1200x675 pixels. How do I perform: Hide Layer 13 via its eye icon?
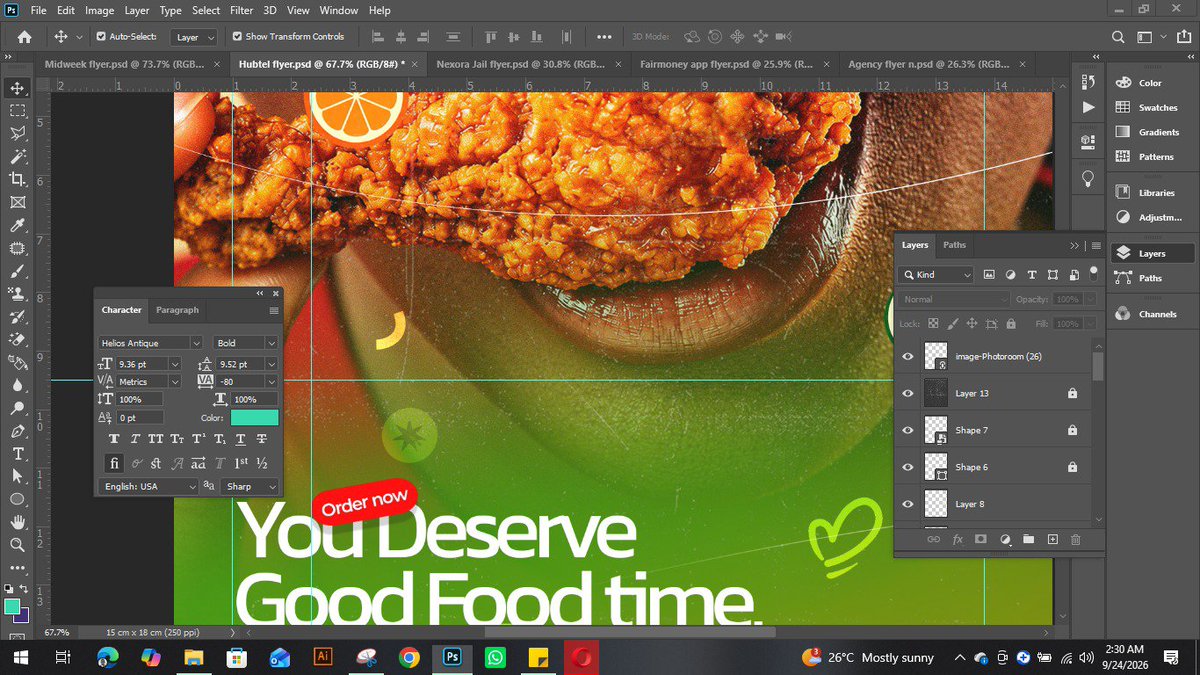point(908,394)
